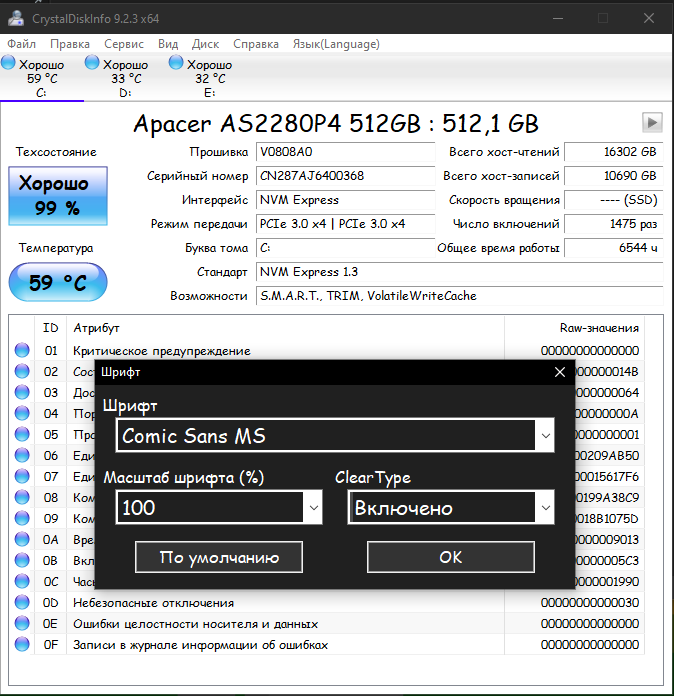Viewport: 674px width, 696px height.
Task: Click status circle for attribute 08
Action: tap(22, 497)
